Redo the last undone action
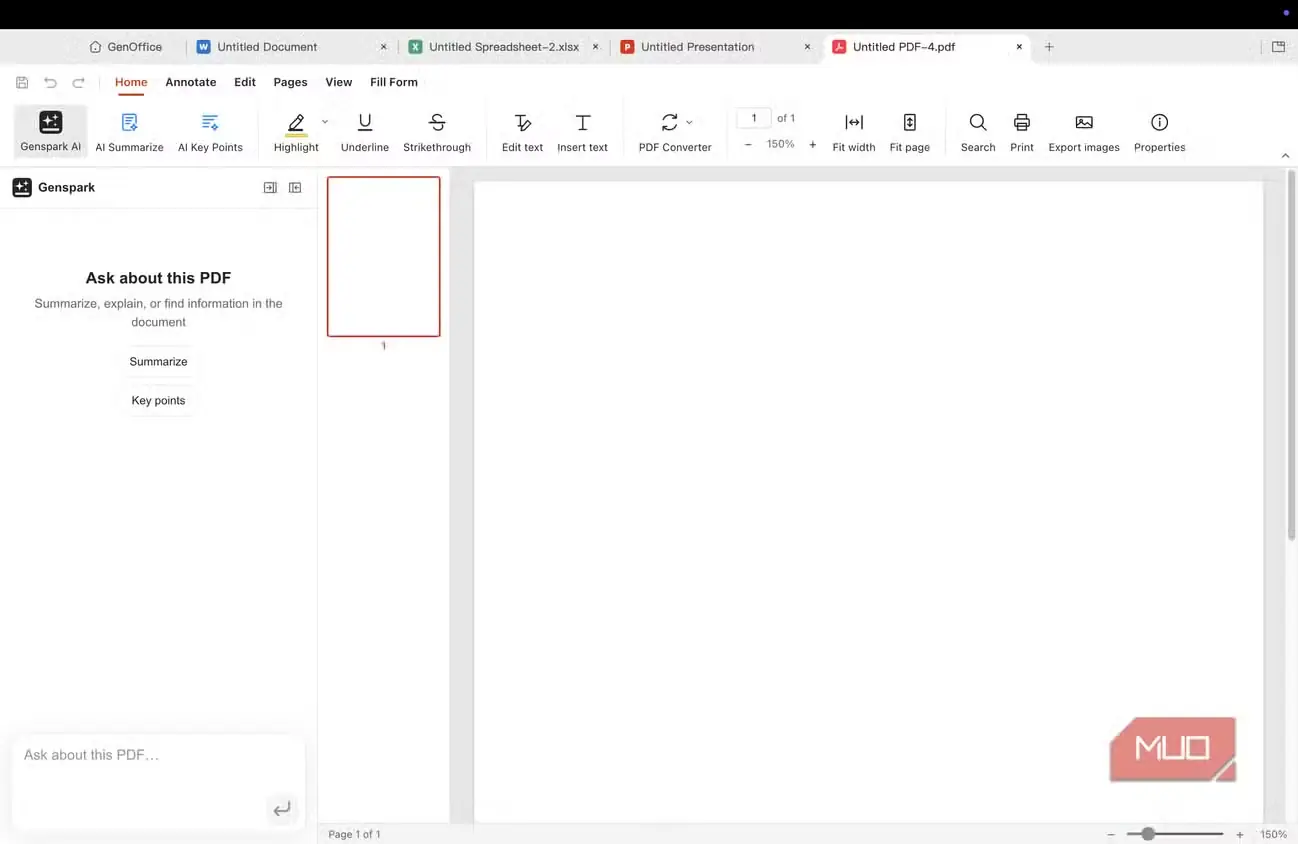1298x844 pixels. pos(78,83)
